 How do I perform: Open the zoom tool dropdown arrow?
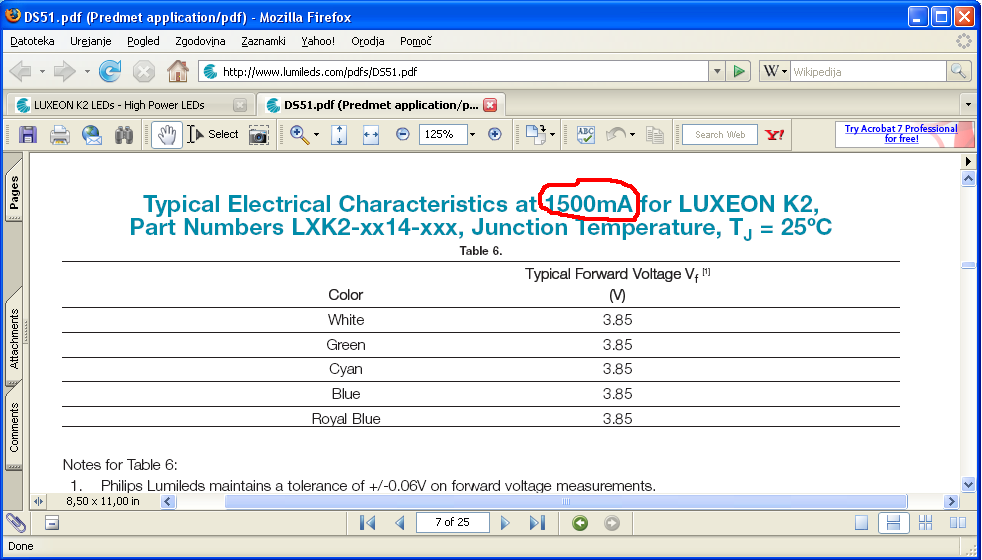316,135
